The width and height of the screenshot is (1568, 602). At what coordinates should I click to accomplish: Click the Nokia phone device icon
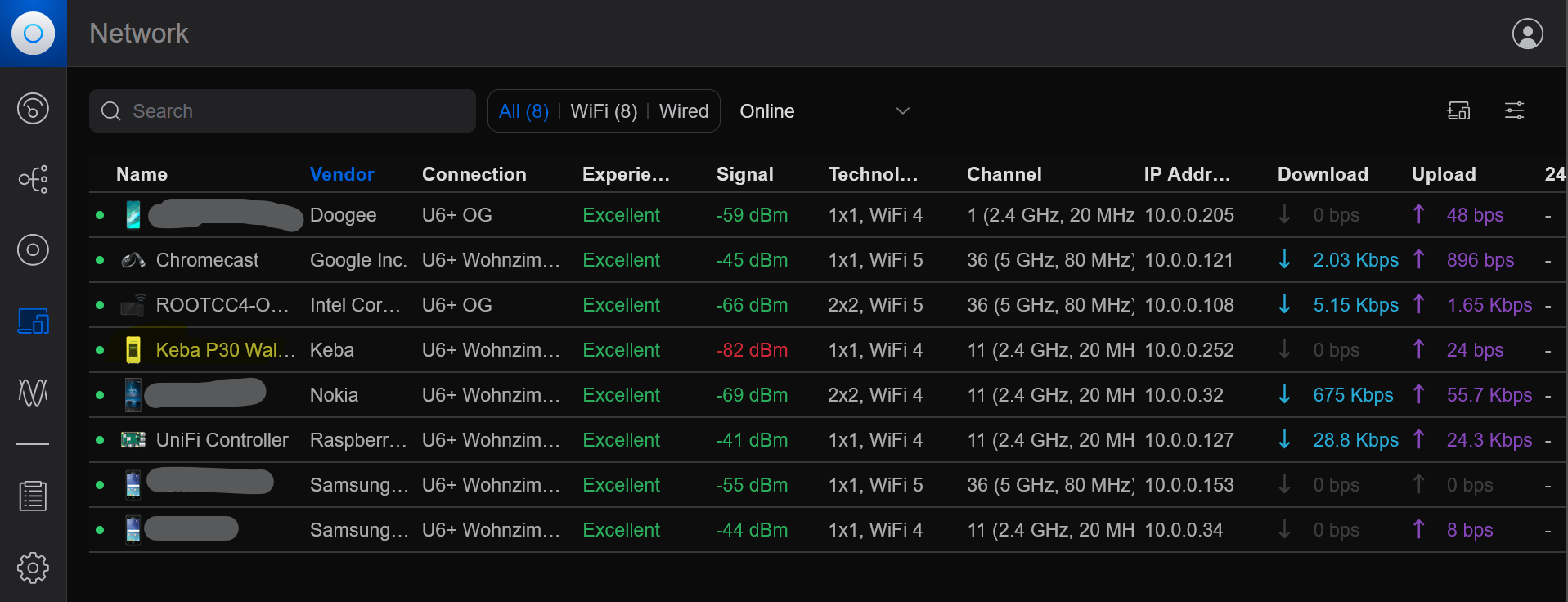click(x=133, y=395)
